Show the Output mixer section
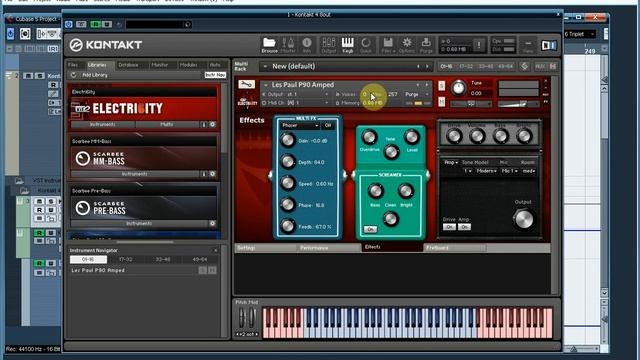 coord(328,45)
